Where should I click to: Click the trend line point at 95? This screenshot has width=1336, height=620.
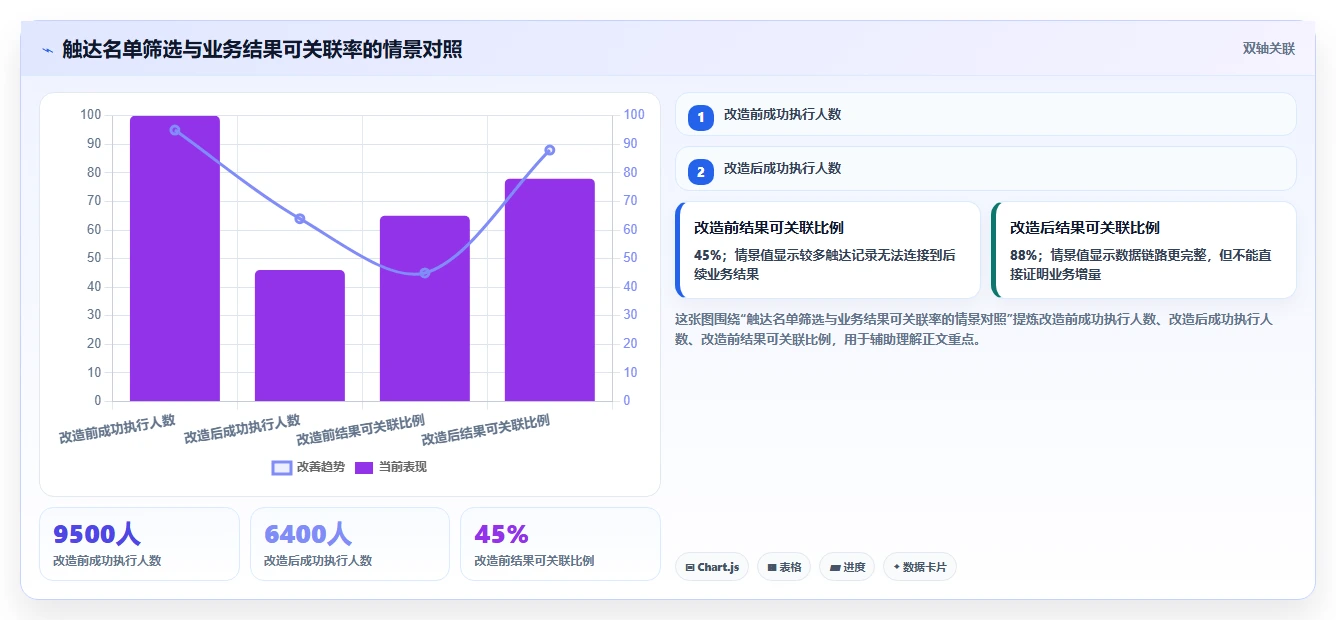[175, 130]
